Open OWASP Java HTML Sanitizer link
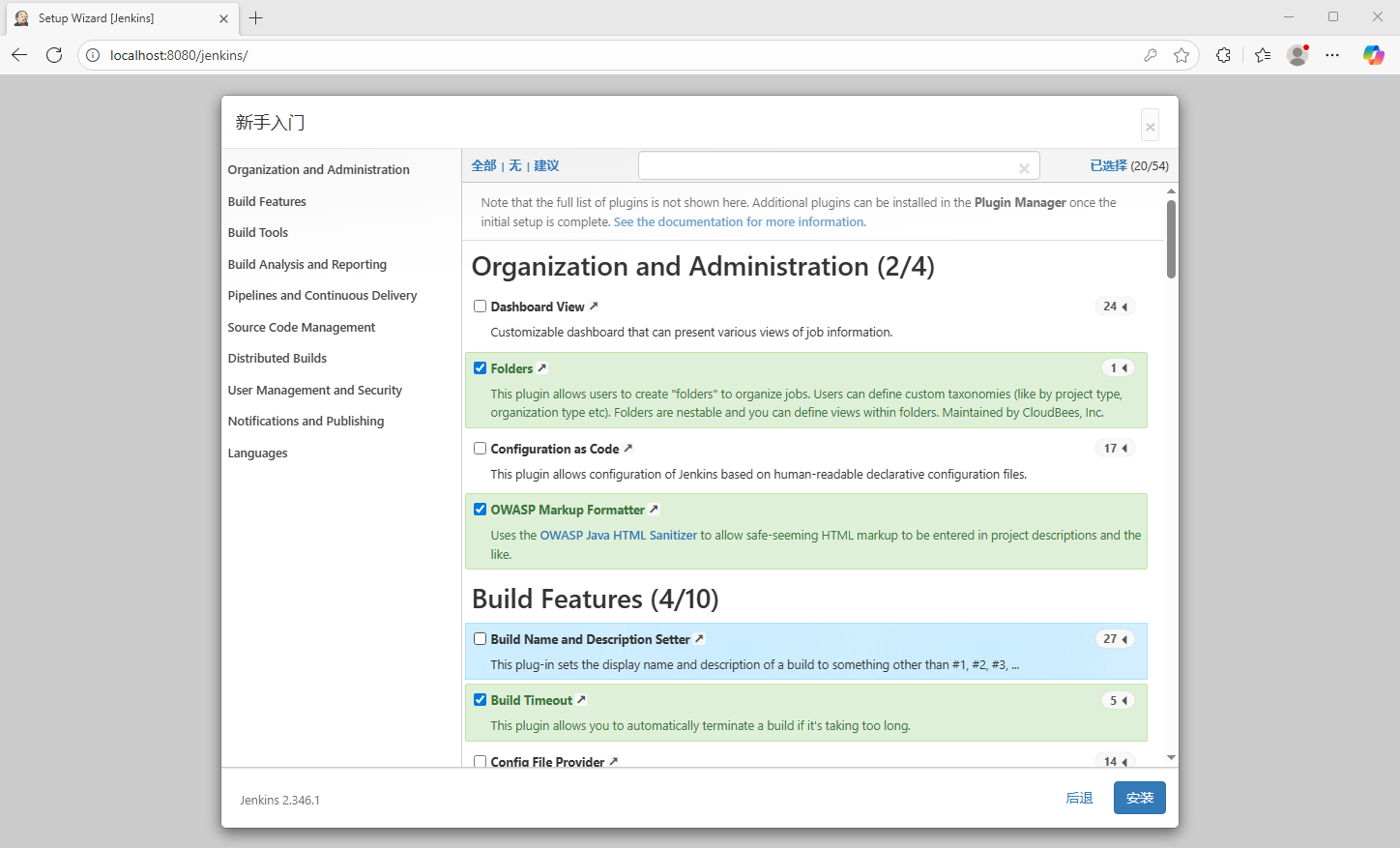The image size is (1400, 848). (x=619, y=535)
